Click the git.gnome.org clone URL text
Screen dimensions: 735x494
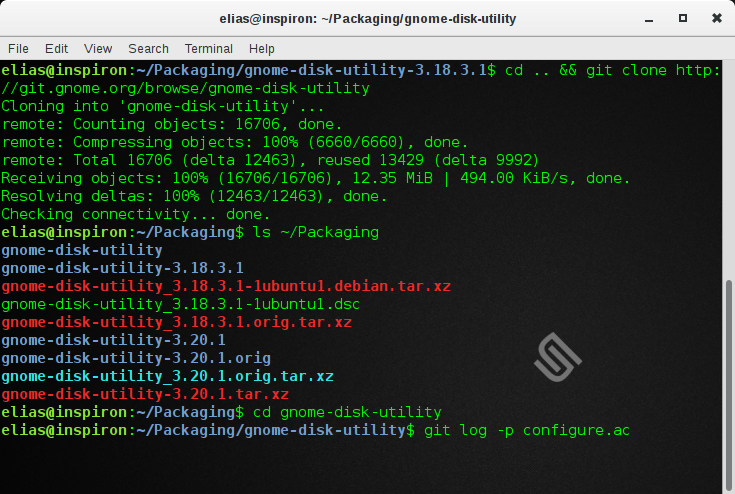[185, 88]
